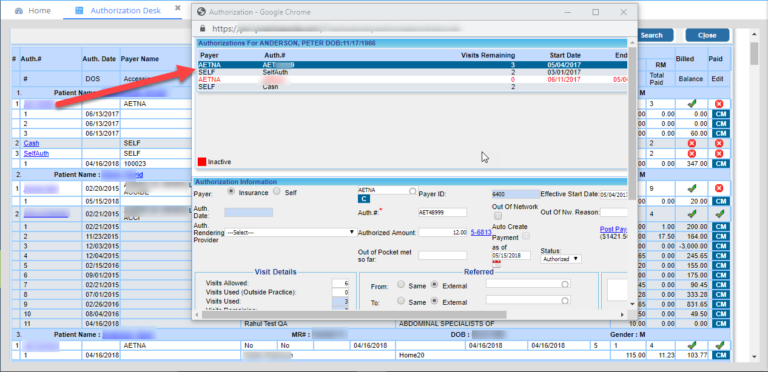
Task: Click the CM button for balance 20.00
Action: click(x=720, y=201)
